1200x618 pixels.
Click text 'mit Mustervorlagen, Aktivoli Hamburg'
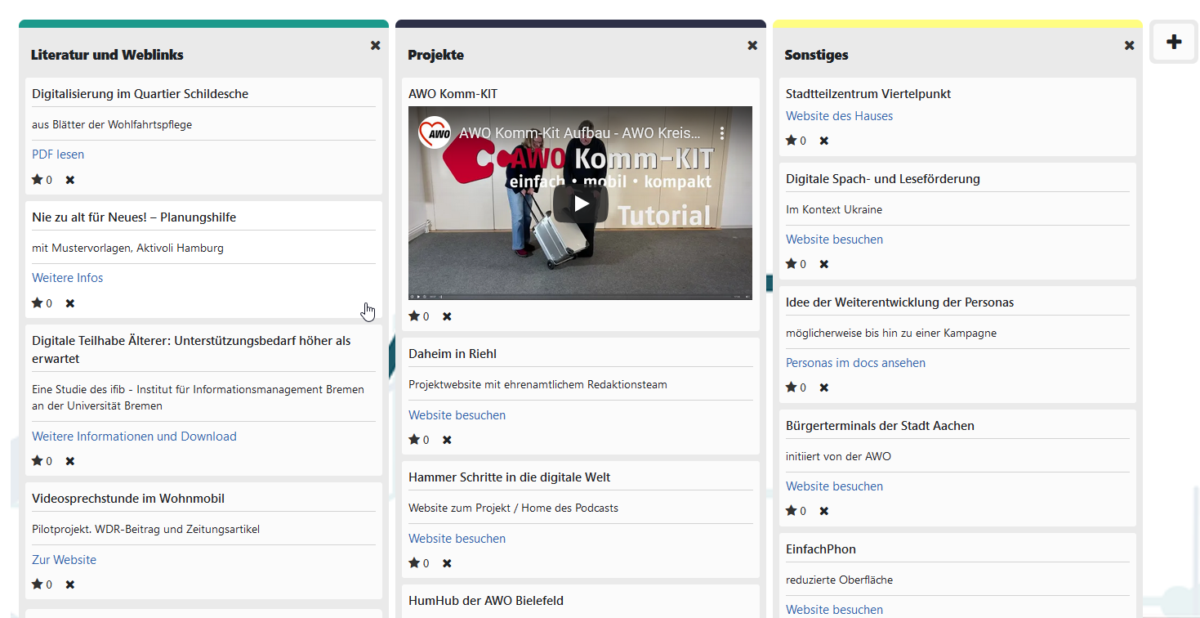coord(128,248)
